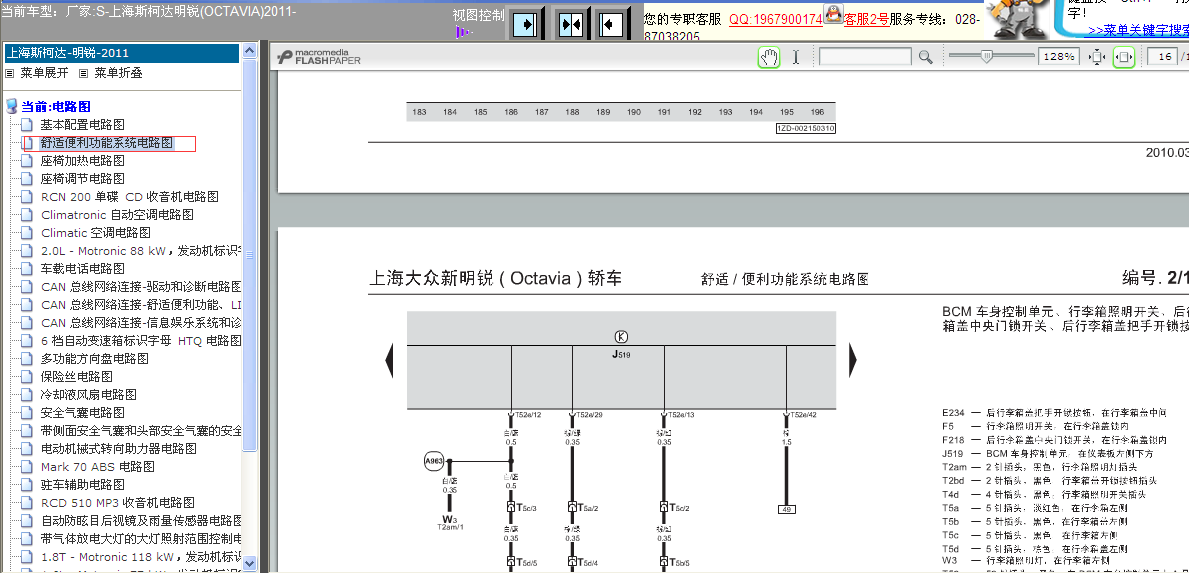
Task: Click the tree panel vertical scrollbar thumb
Action: 249,255
